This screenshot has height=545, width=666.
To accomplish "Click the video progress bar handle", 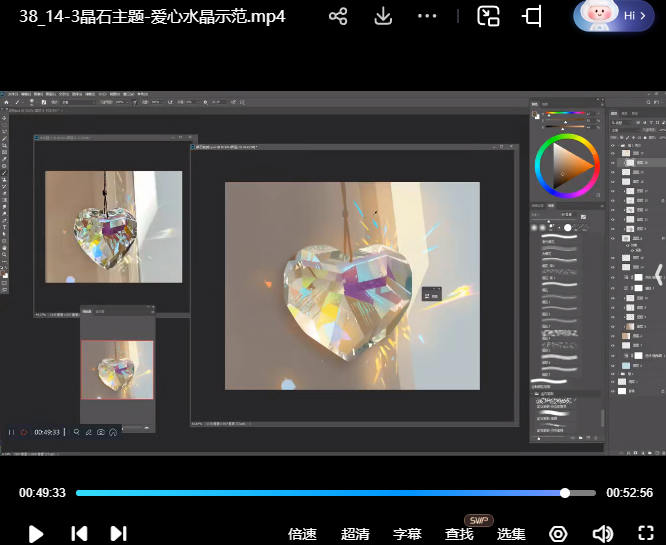I will (565, 493).
